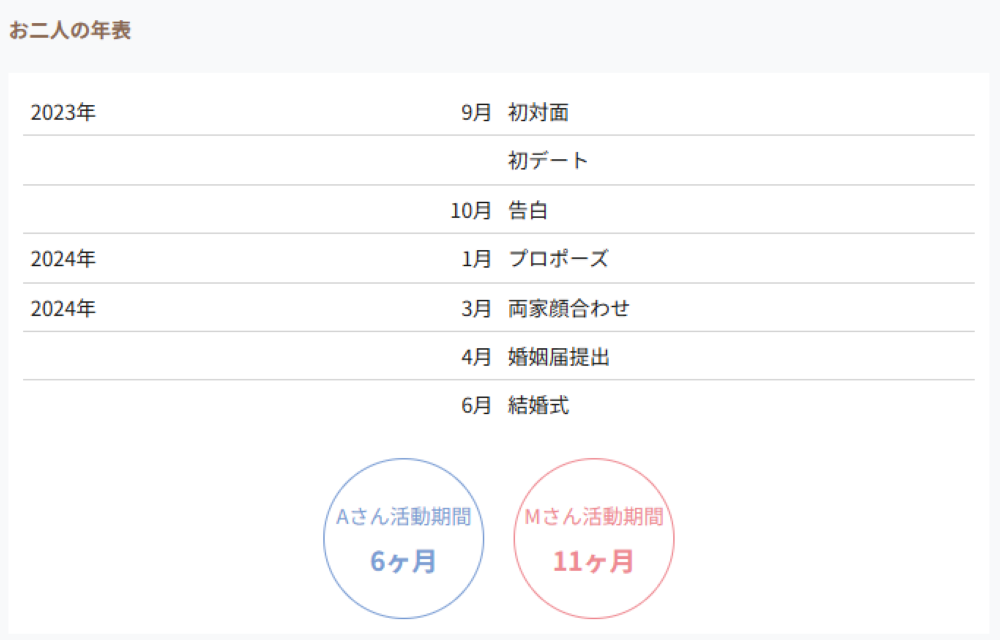
Task: Click the 9月 month label
Action: click(476, 113)
